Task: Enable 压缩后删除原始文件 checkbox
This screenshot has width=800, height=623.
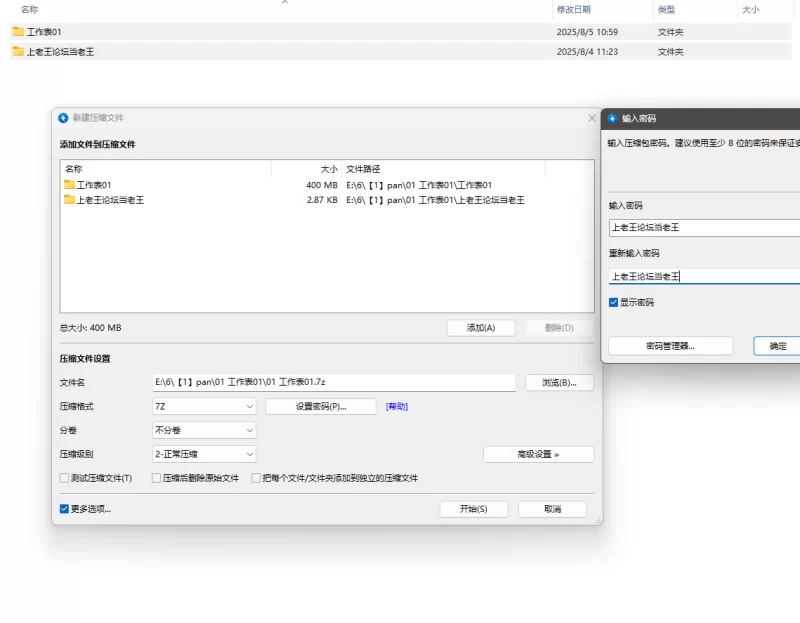Action: (x=156, y=478)
